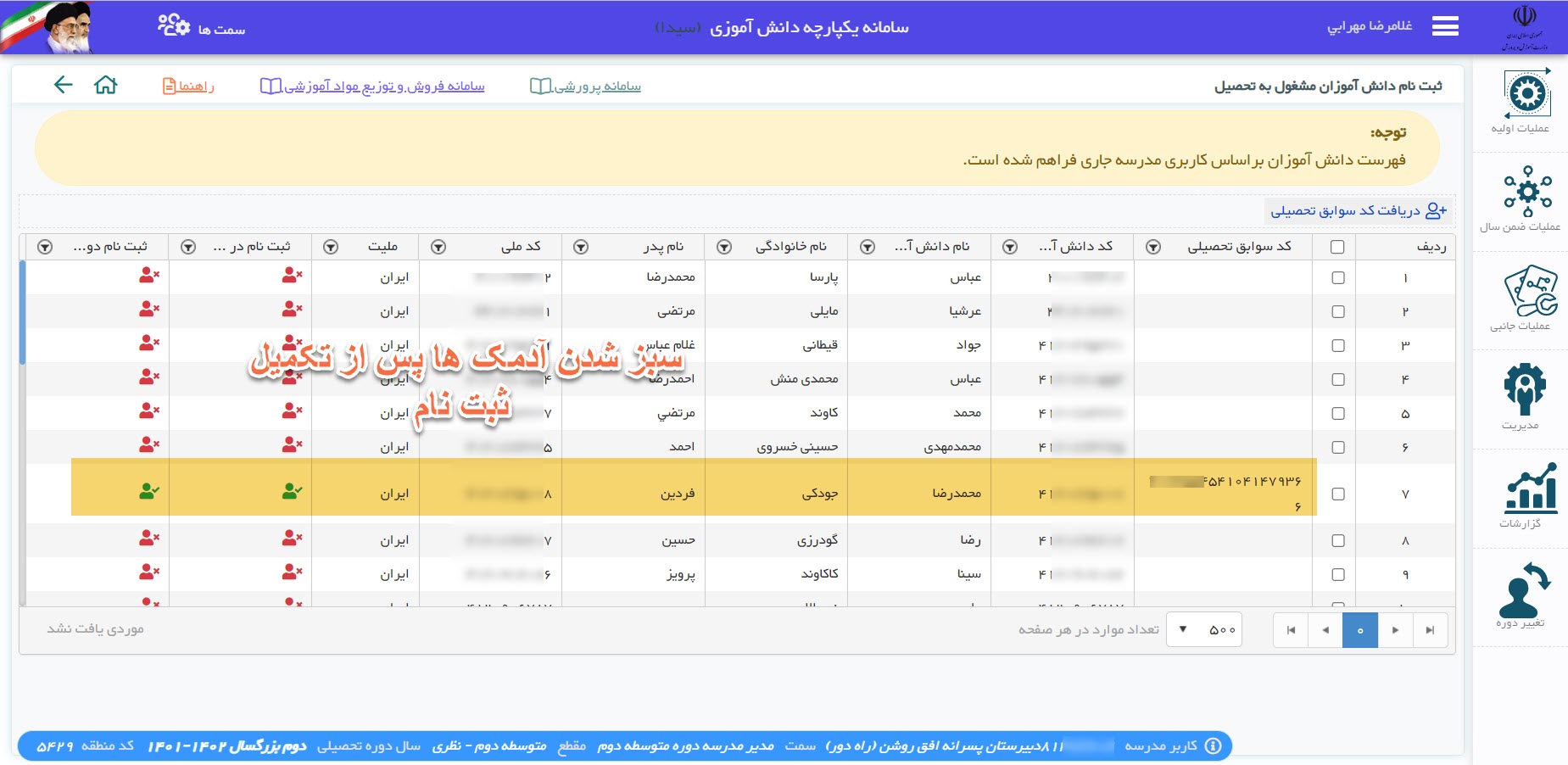This screenshot has height=765, width=1568.
Task: Open عملیات جانبی sidebar icon
Action: (1529, 290)
